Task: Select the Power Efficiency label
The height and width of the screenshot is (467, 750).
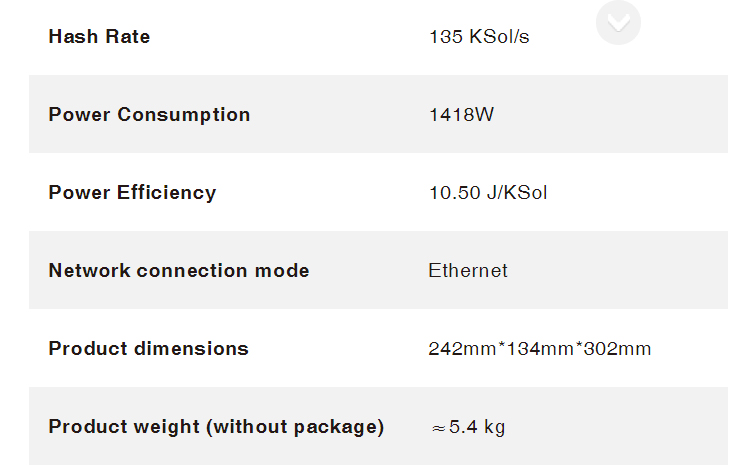Action: [132, 193]
